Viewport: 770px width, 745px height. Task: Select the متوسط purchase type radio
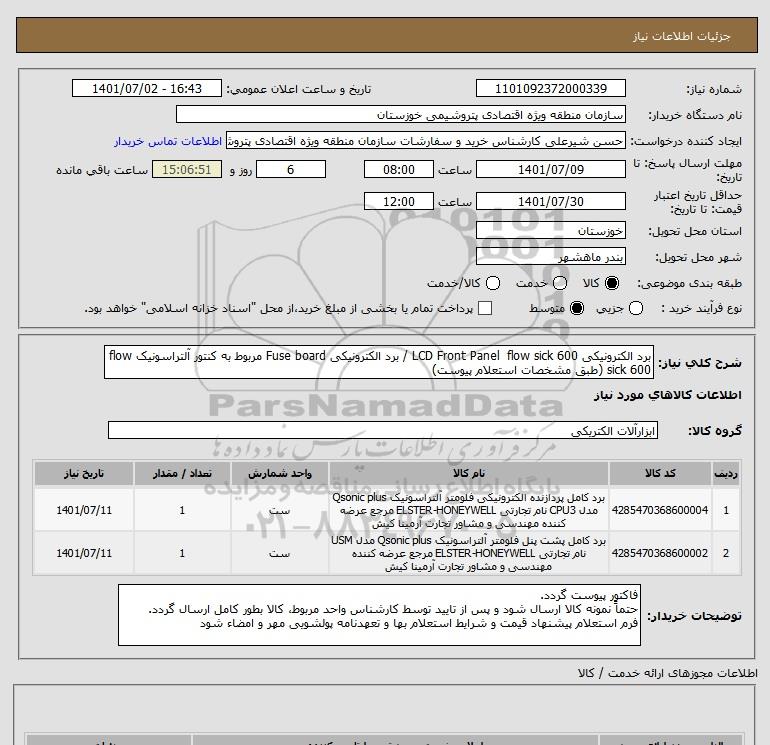577,308
